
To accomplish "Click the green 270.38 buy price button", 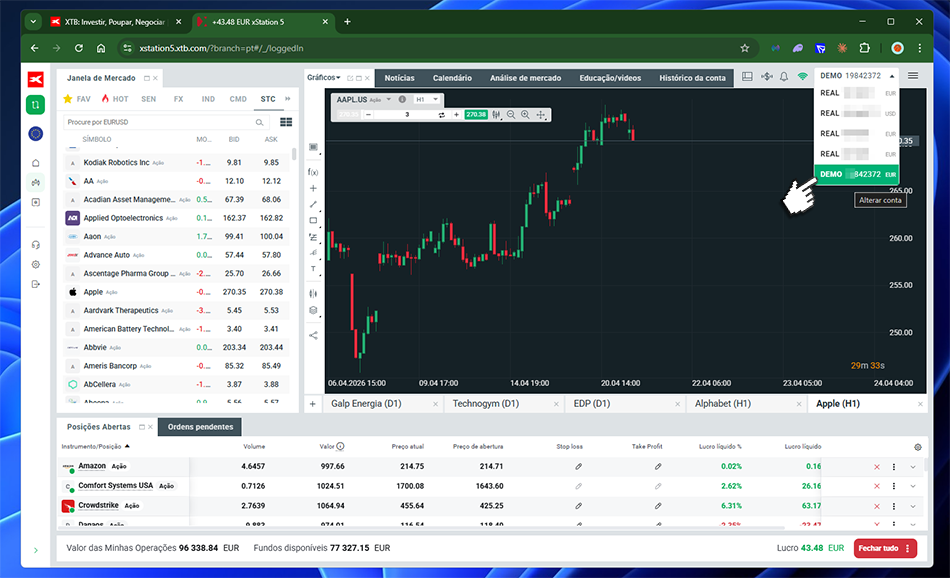I will tap(476, 115).
